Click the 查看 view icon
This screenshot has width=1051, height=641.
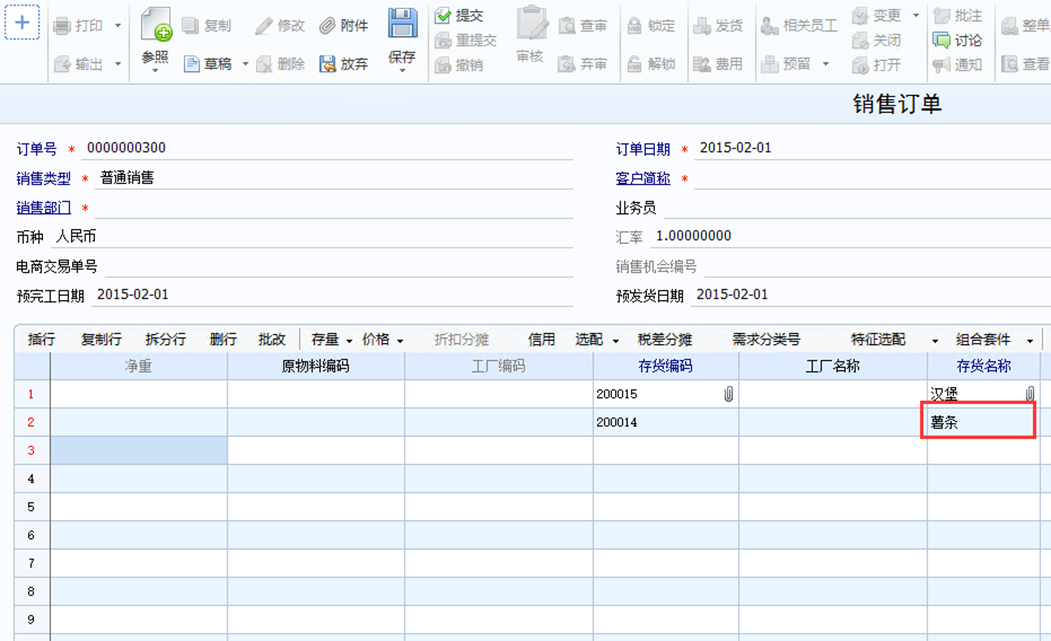click(1009, 64)
